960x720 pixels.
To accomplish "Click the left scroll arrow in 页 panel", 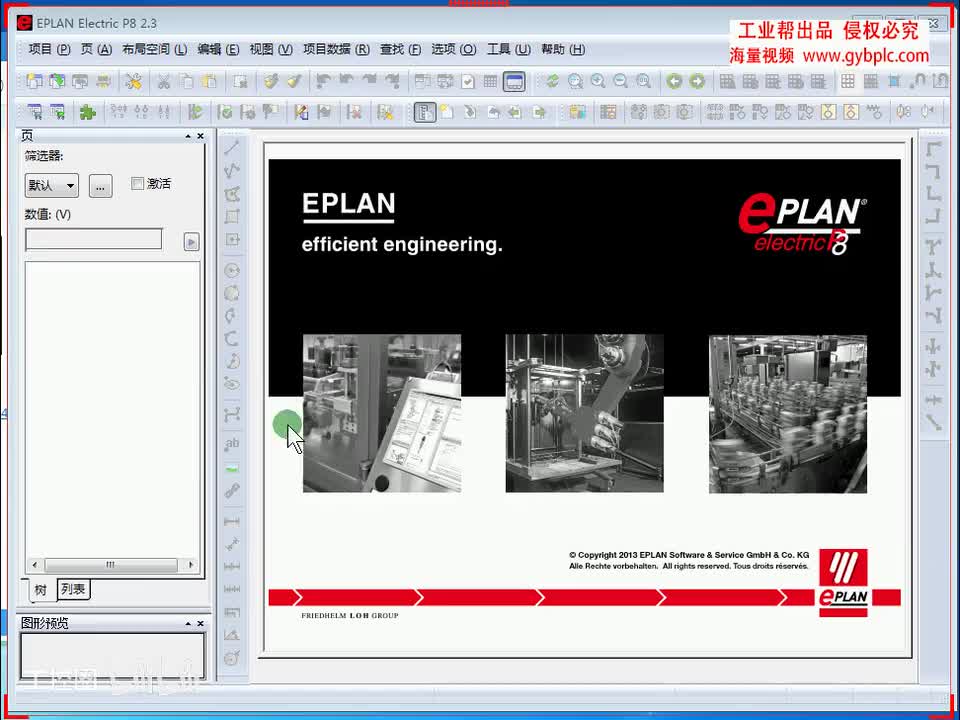I will [34, 564].
